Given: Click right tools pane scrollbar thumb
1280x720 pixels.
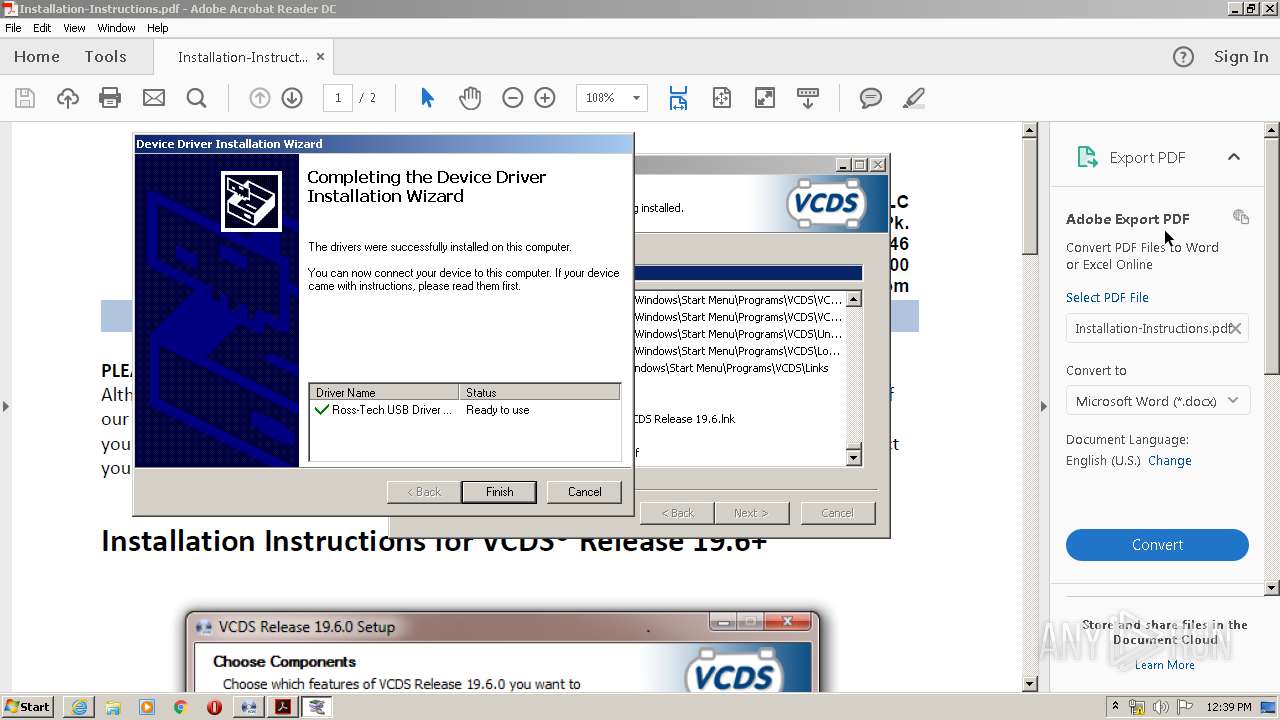Looking at the screenshot, I should click(1272, 257).
